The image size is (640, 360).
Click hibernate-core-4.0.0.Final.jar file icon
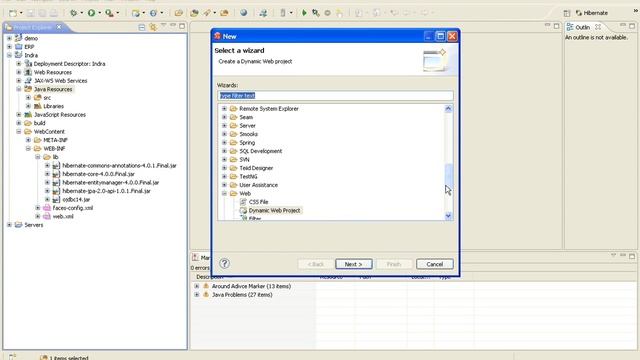tap(56, 174)
